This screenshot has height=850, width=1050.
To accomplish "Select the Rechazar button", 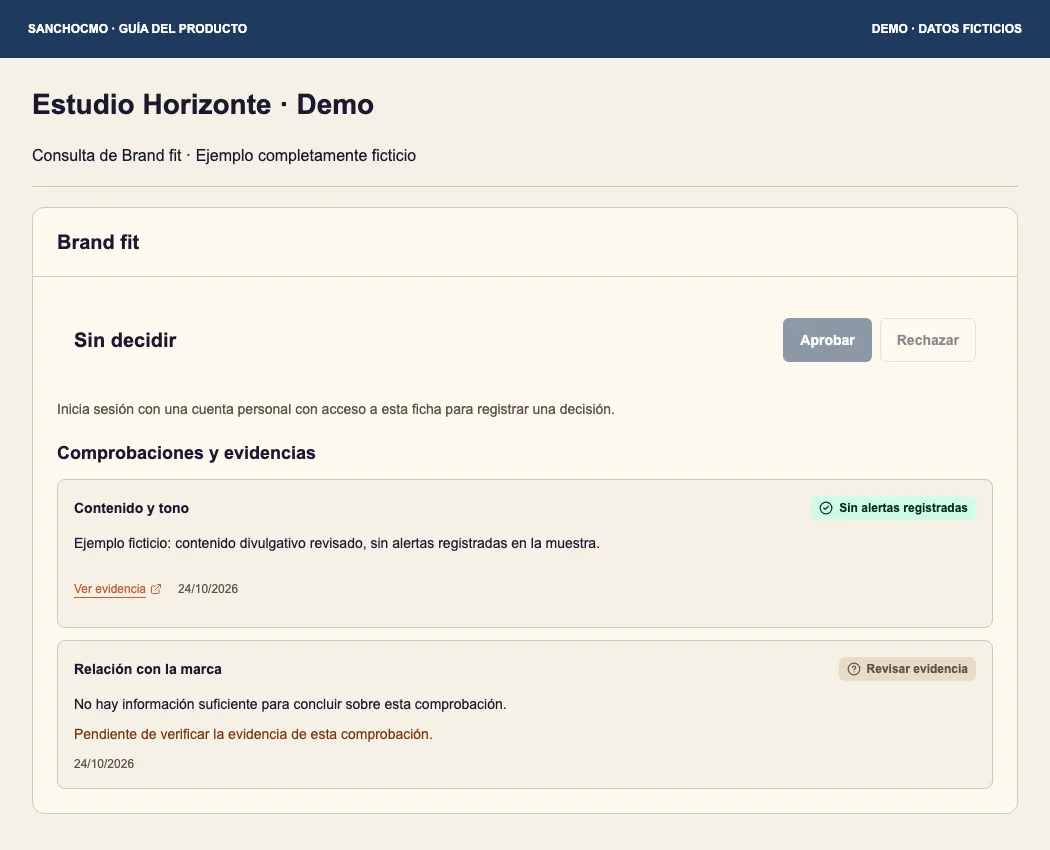I will (x=927, y=340).
